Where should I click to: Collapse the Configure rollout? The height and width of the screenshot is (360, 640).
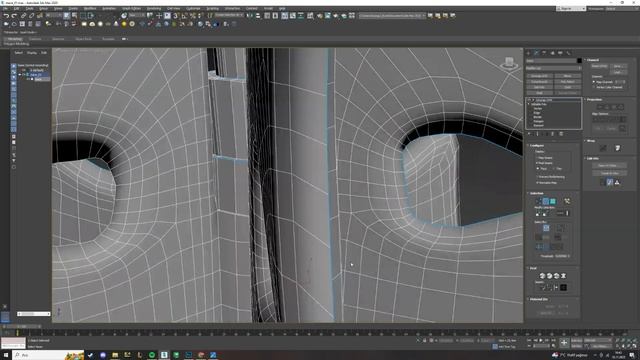537,145
